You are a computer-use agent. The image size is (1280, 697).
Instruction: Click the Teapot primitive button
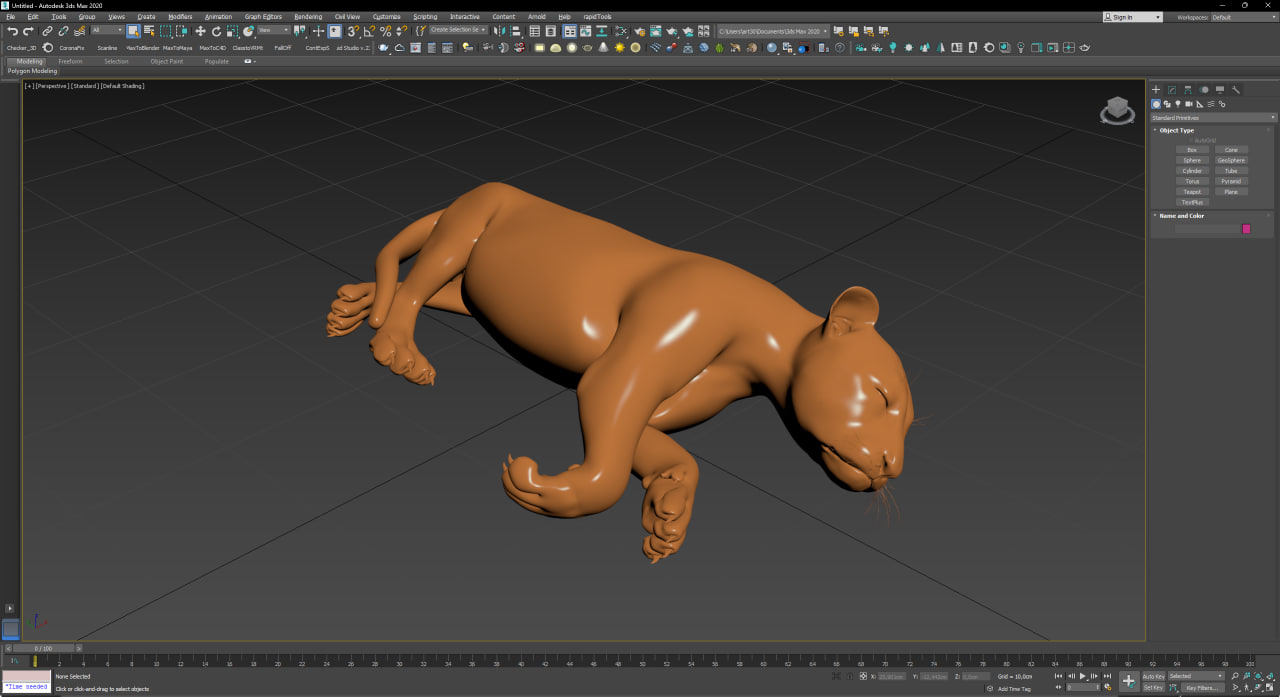(1192, 192)
